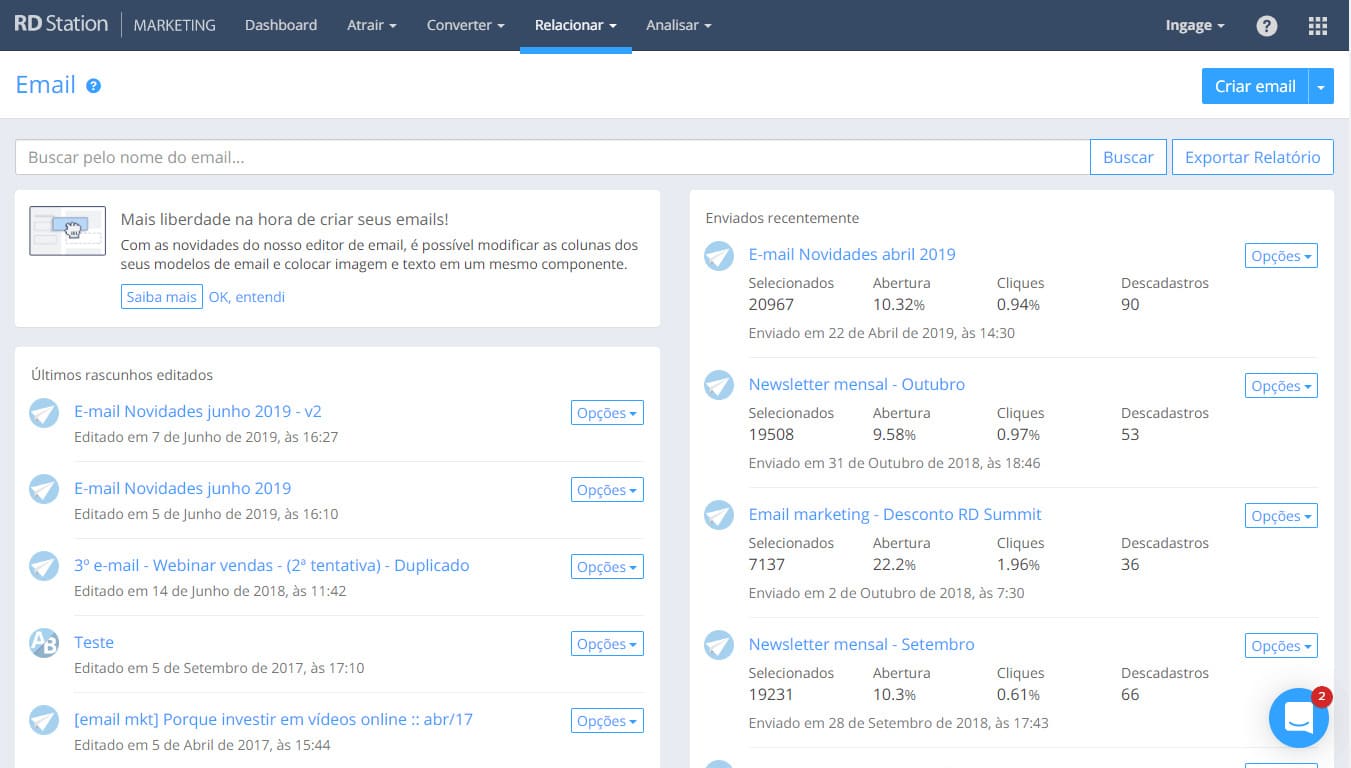Click the Saiba mais button
1351x768 pixels.
pos(162,297)
